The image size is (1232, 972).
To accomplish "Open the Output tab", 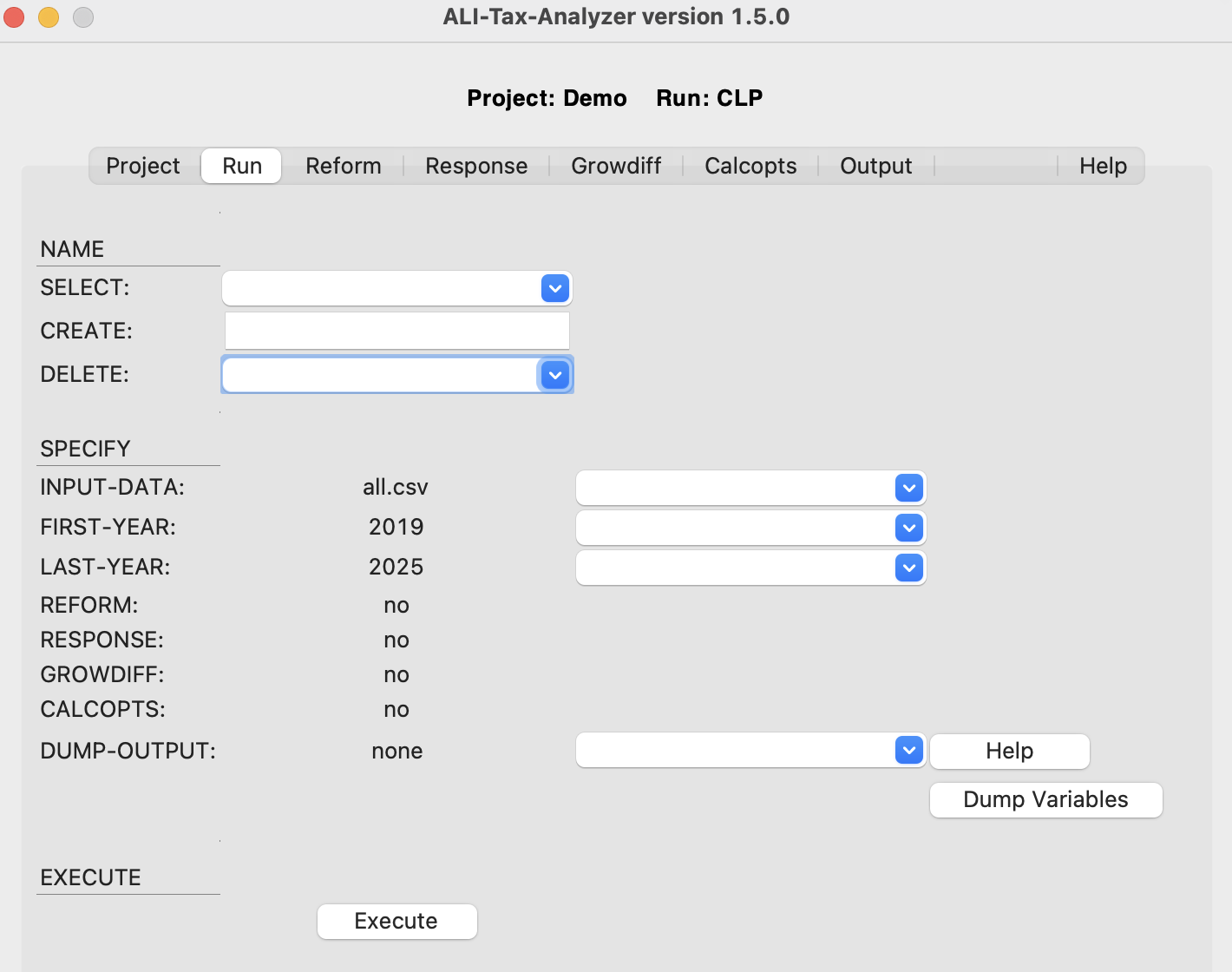I will click(x=875, y=165).
